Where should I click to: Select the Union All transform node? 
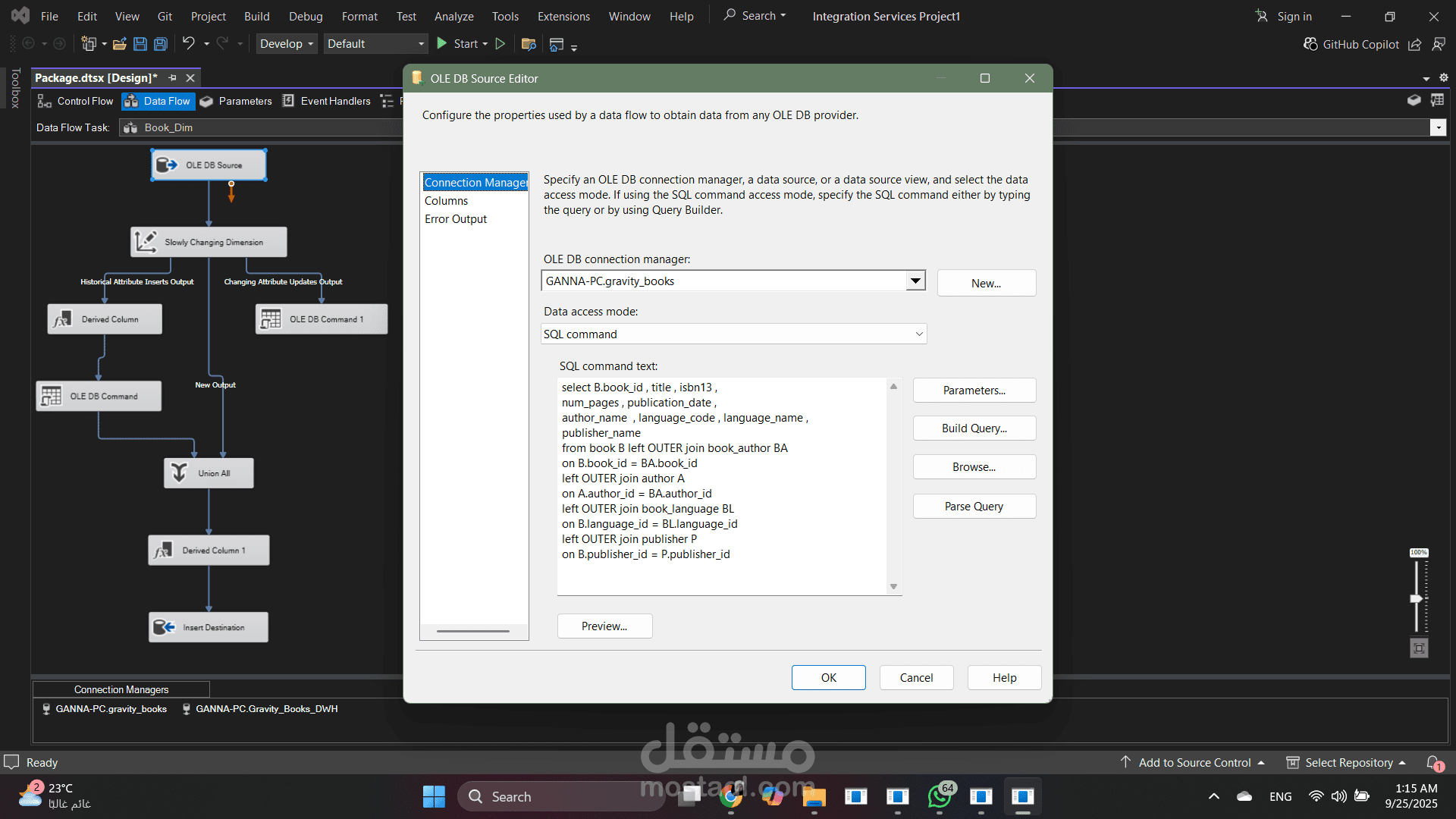tap(209, 473)
